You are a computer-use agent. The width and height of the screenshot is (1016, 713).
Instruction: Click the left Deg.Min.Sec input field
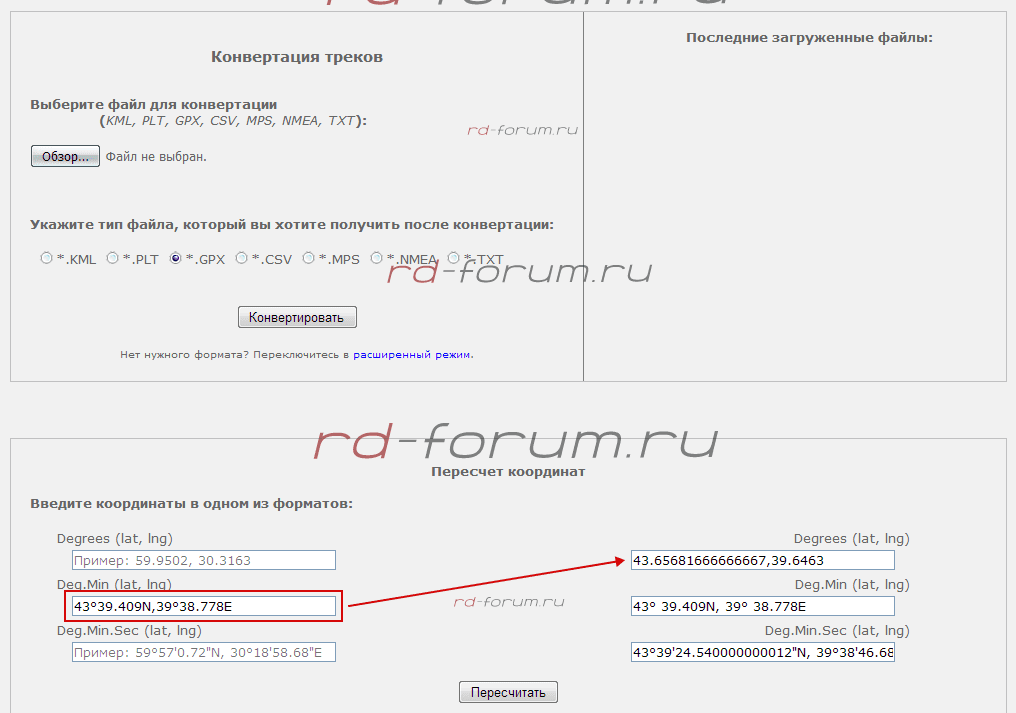204,652
